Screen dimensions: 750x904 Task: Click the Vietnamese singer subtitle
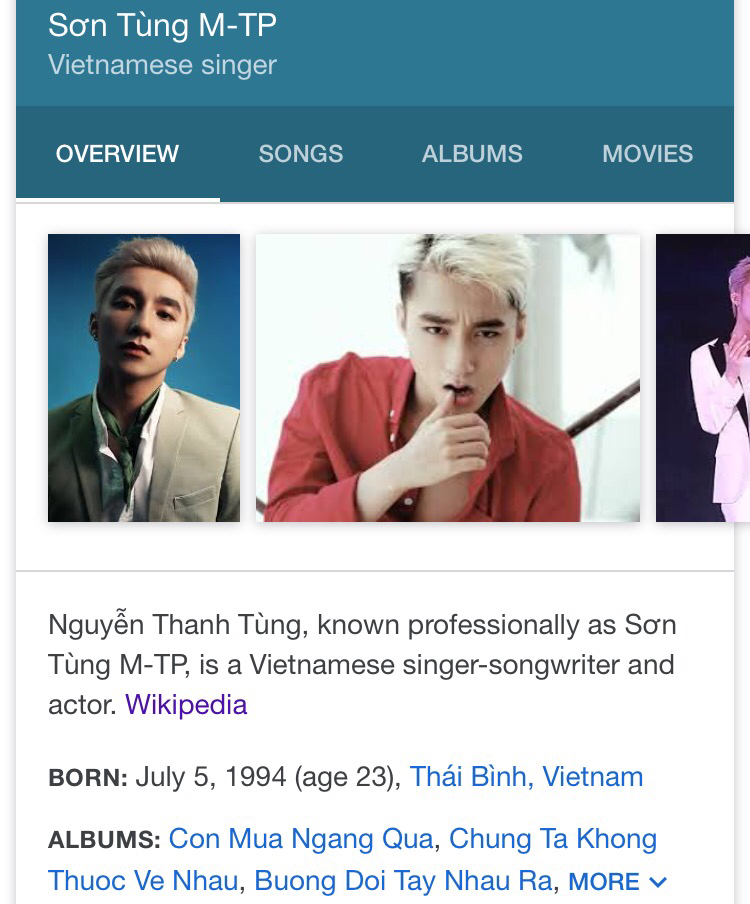point(162,66)
